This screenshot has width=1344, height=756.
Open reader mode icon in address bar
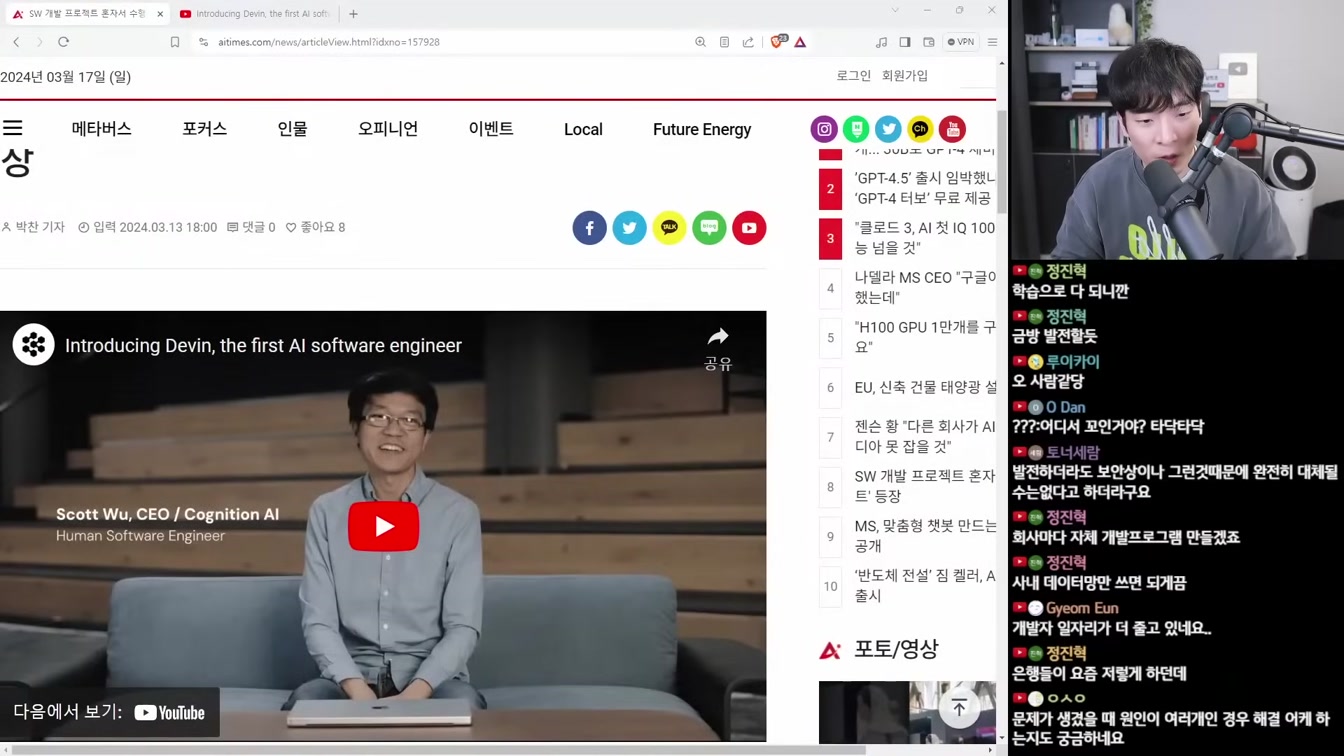point(724,42)
